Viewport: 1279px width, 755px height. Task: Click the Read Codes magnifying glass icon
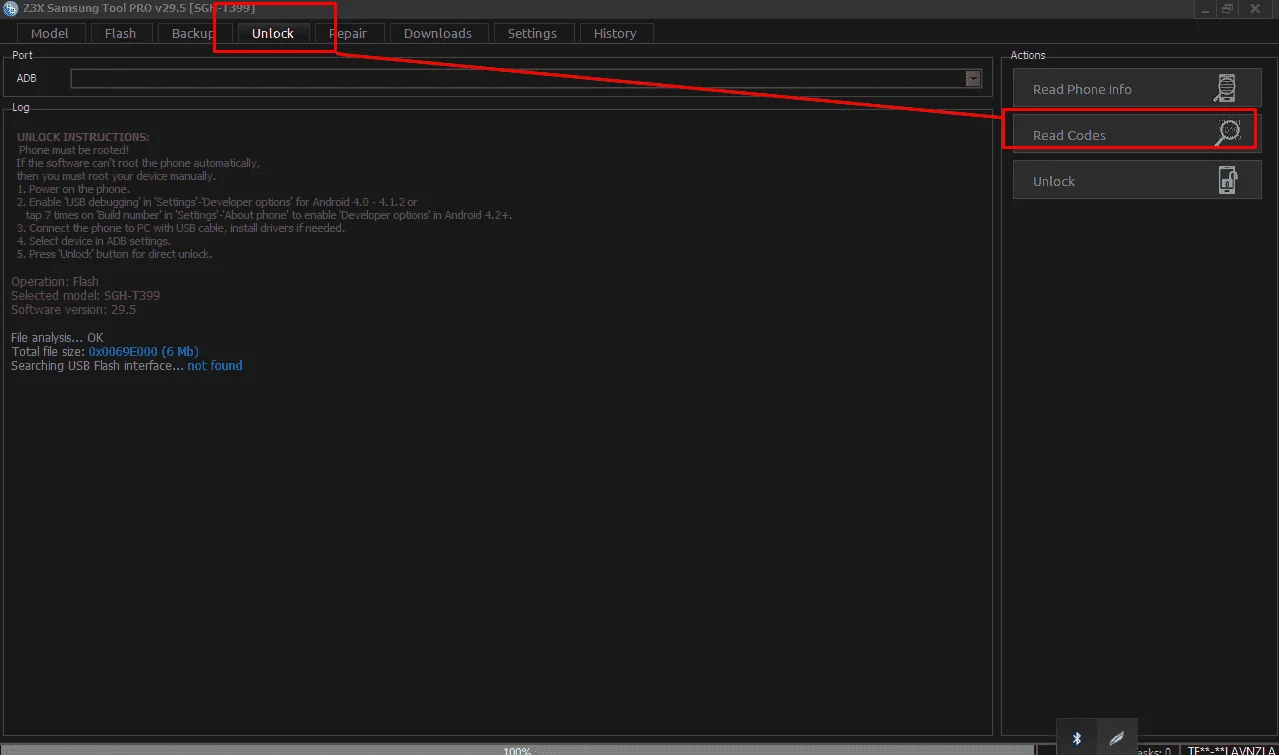(1227, 133)
